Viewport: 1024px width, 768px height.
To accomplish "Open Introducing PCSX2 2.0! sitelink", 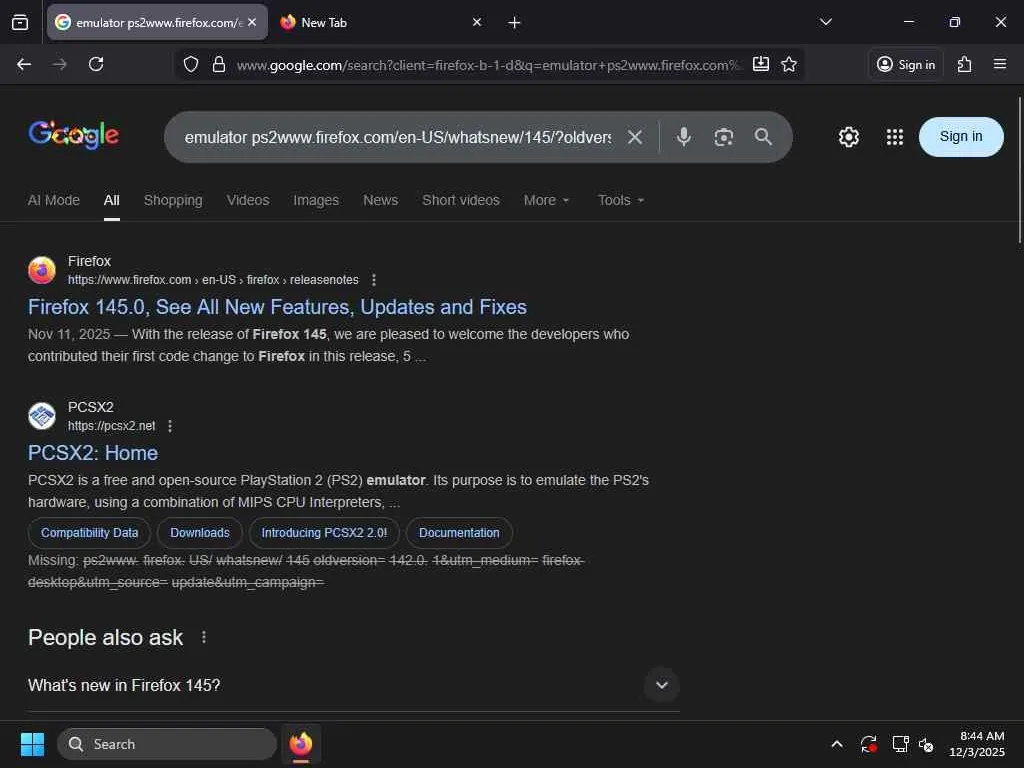I will pos(324,533).
